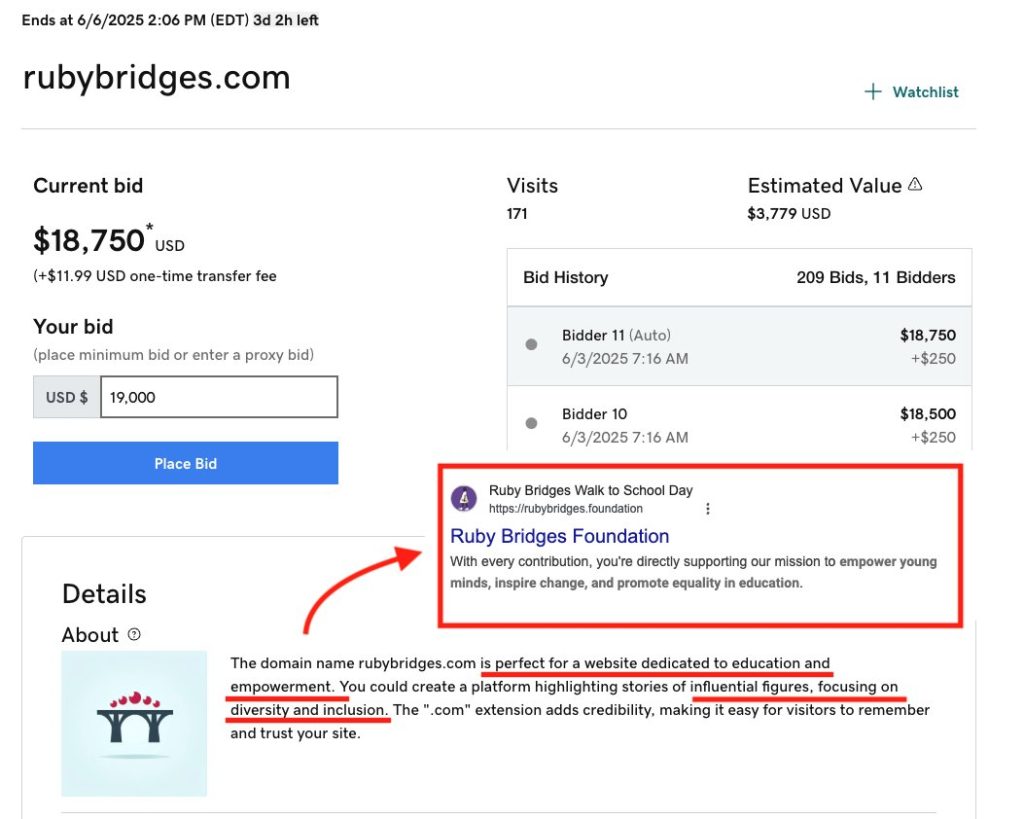Click the rubybridges.foundation URL text

click(x=566, y=509)
